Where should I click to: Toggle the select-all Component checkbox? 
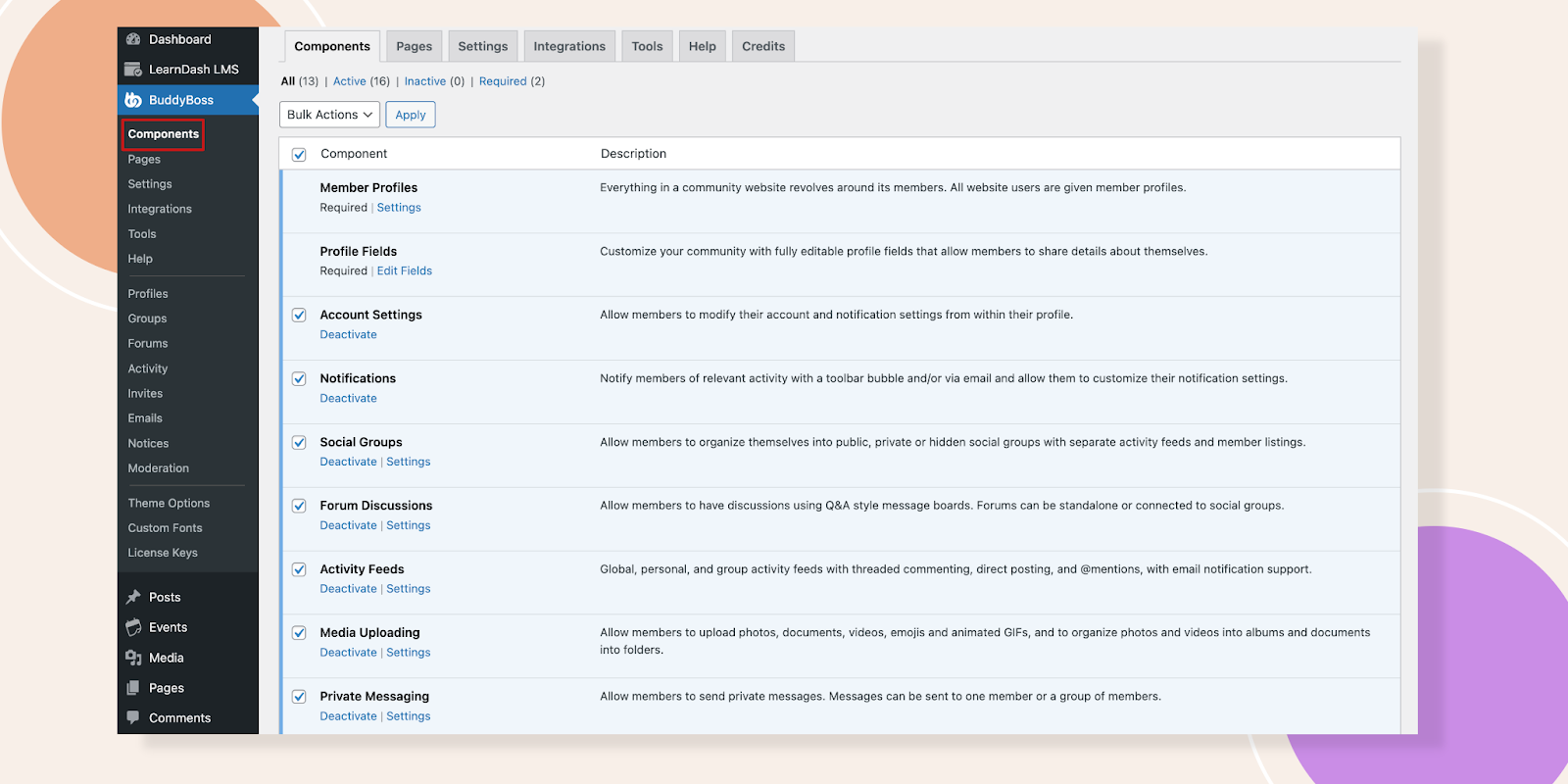coord(299,154)
